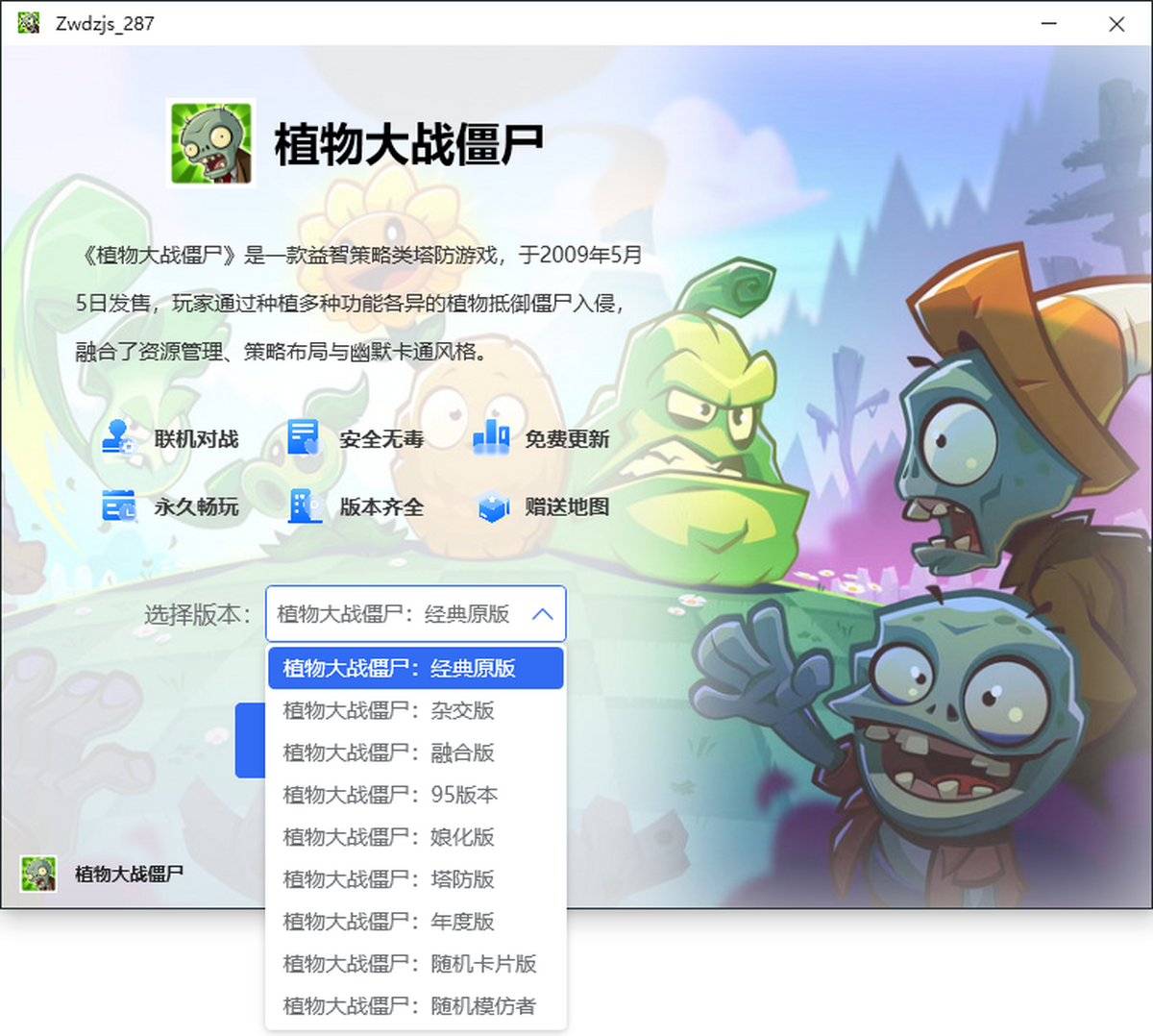1153x1036 pixels.
Task: Select 植物大战僵尸：经典原版 in the list
Action: click(415, 668)
